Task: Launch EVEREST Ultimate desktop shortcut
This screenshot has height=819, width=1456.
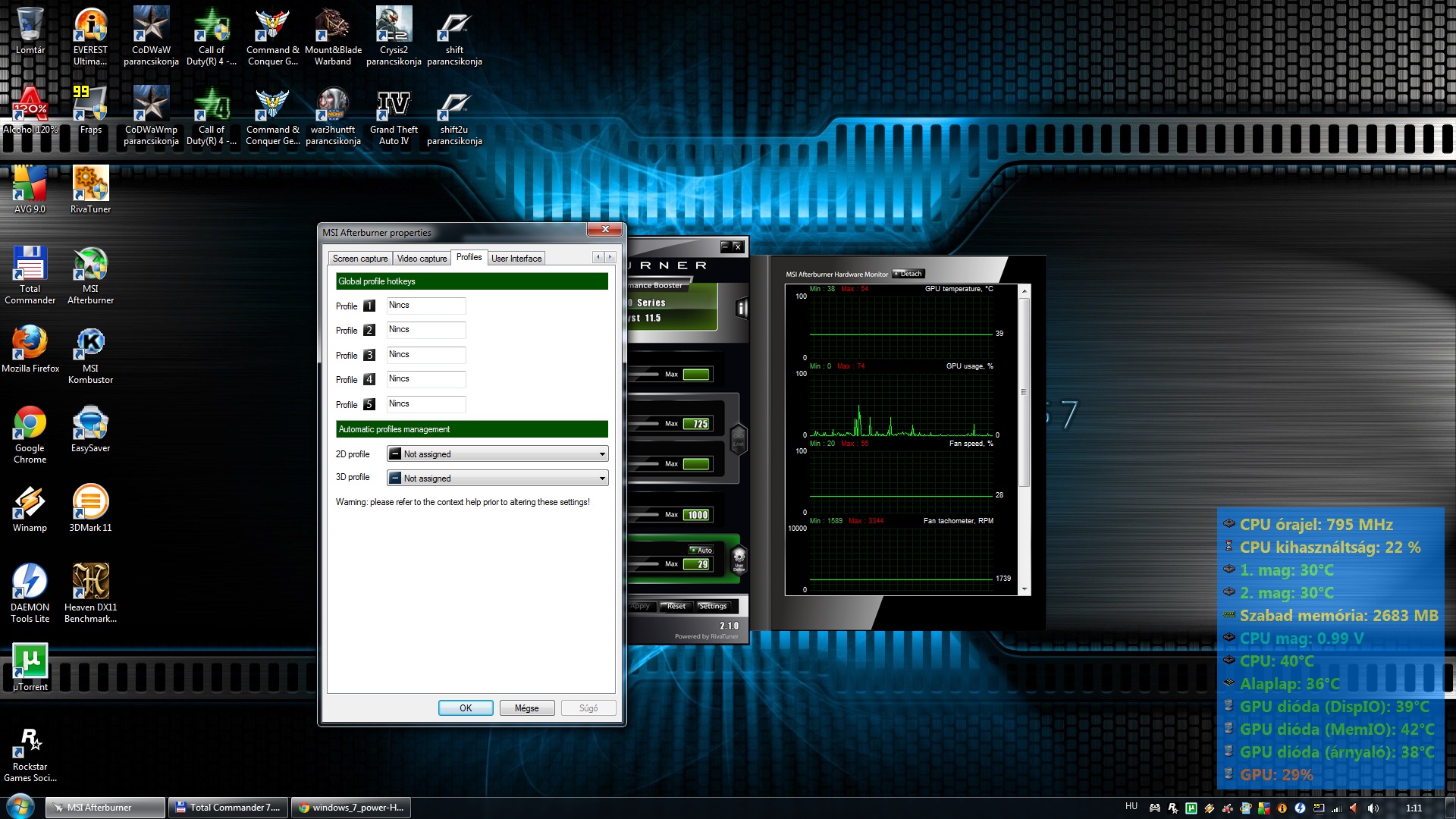Action: click(x=90, y=36)
